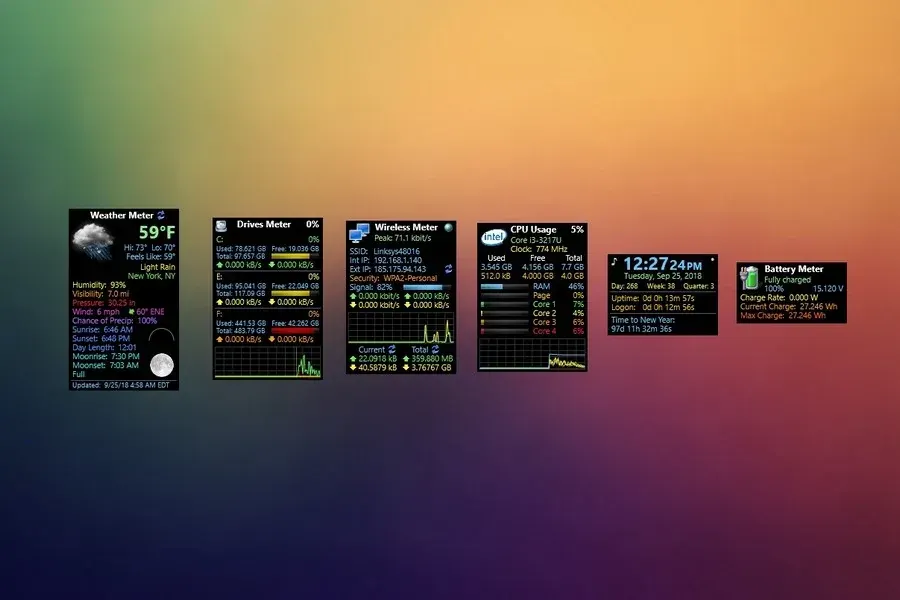Click the Updated 9/25/18 4:58 AM EDT footer

click(x=121, y=385)
